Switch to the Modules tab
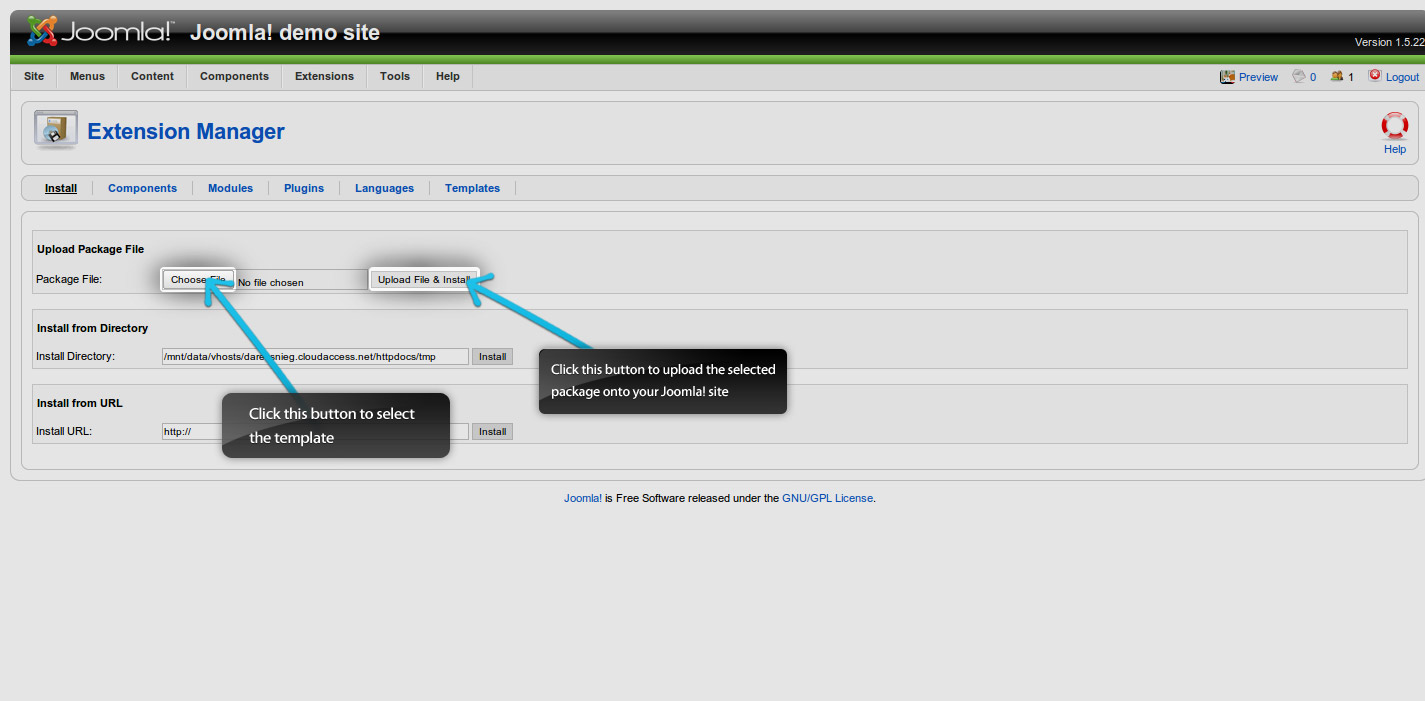 click(230, 188)
